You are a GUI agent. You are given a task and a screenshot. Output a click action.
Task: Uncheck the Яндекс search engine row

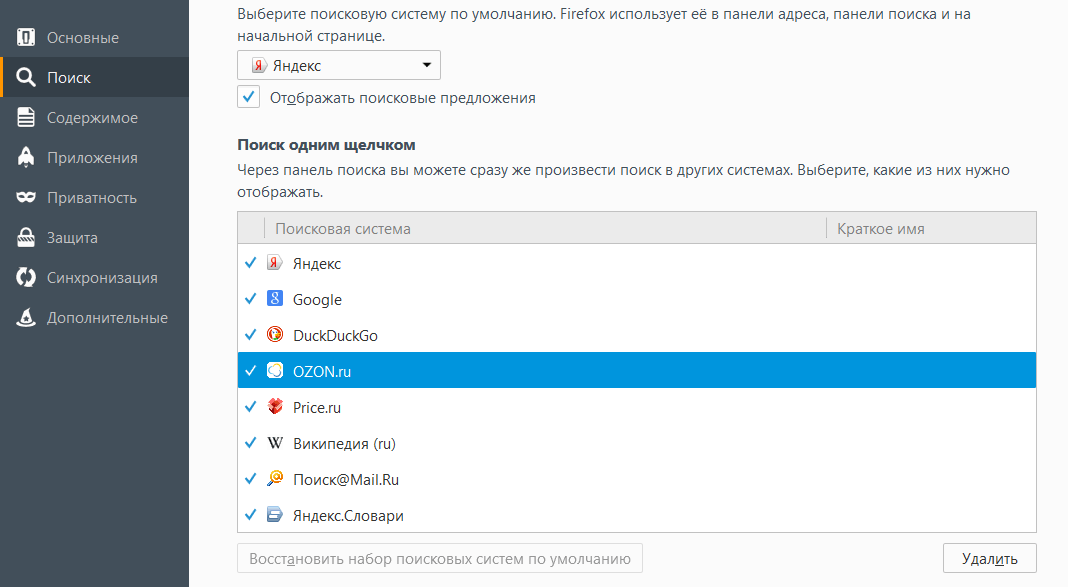click(x=250, y=263)
